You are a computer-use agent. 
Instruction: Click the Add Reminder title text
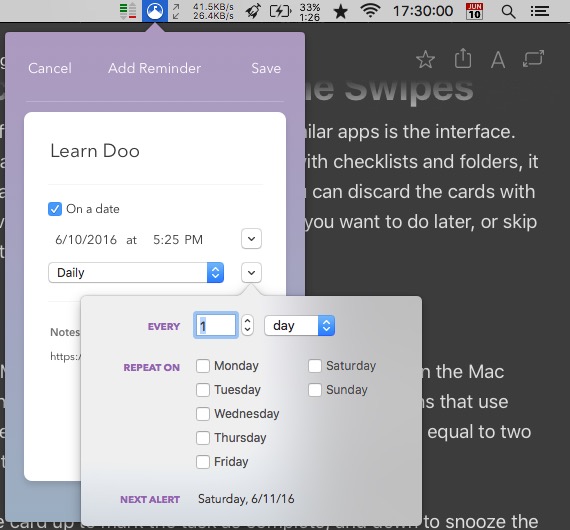pos(154,68)
